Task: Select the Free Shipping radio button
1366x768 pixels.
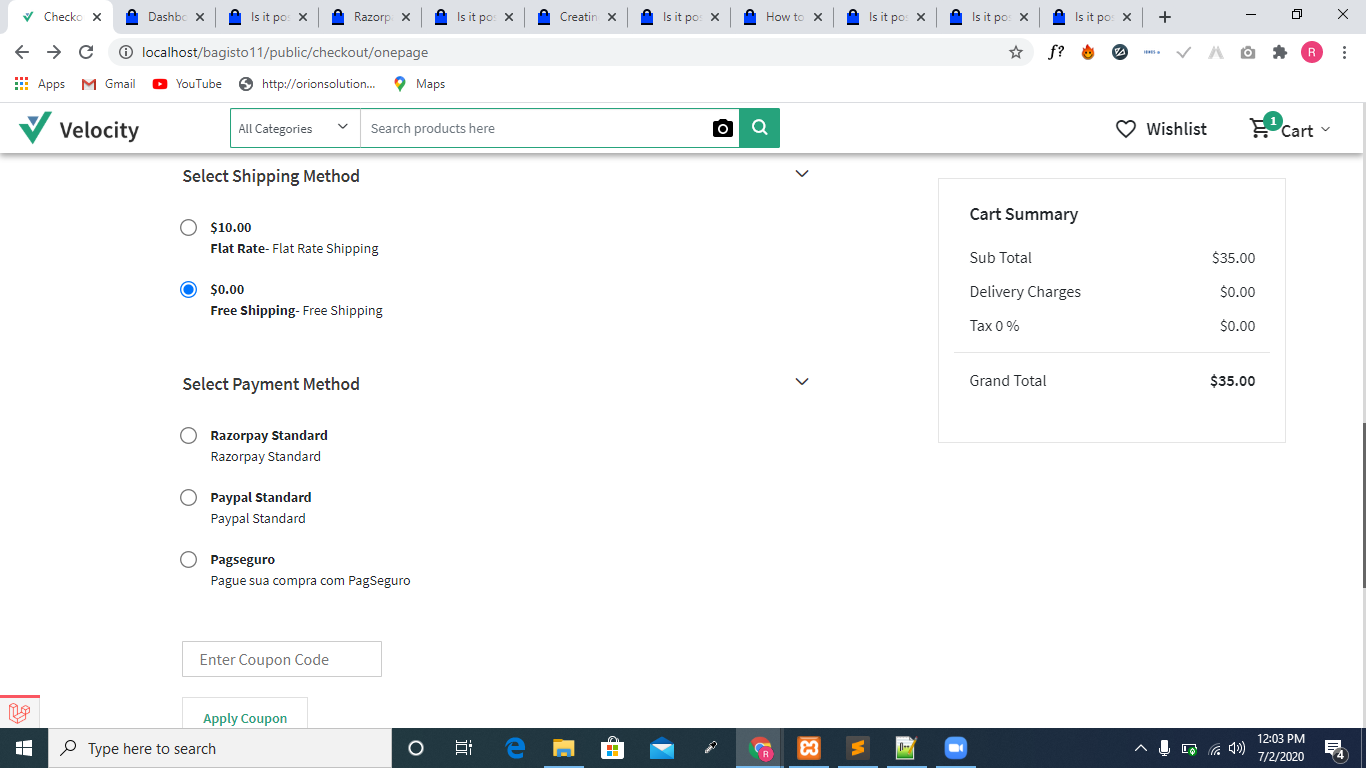Action: (188, 289)
